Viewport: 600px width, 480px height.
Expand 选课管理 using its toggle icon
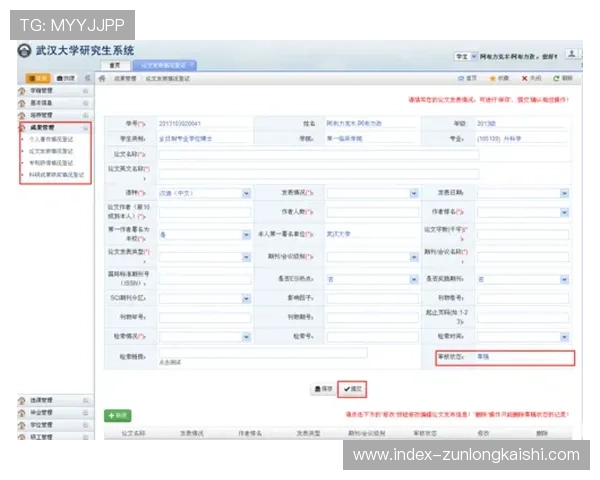pyautogui.click(x=85, y=400)
